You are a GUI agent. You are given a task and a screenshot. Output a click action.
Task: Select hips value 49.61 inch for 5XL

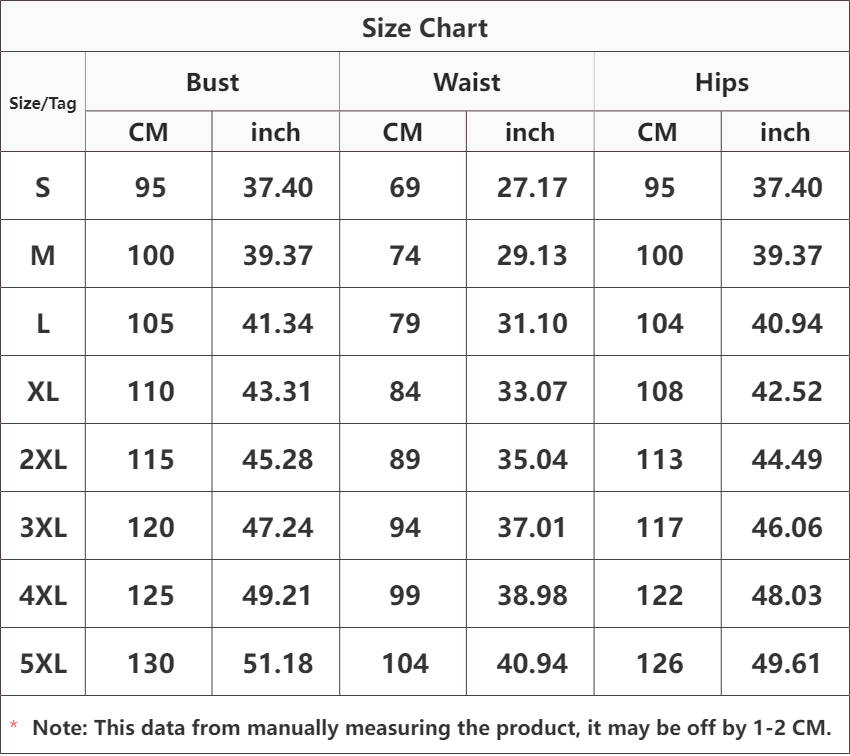786,663
